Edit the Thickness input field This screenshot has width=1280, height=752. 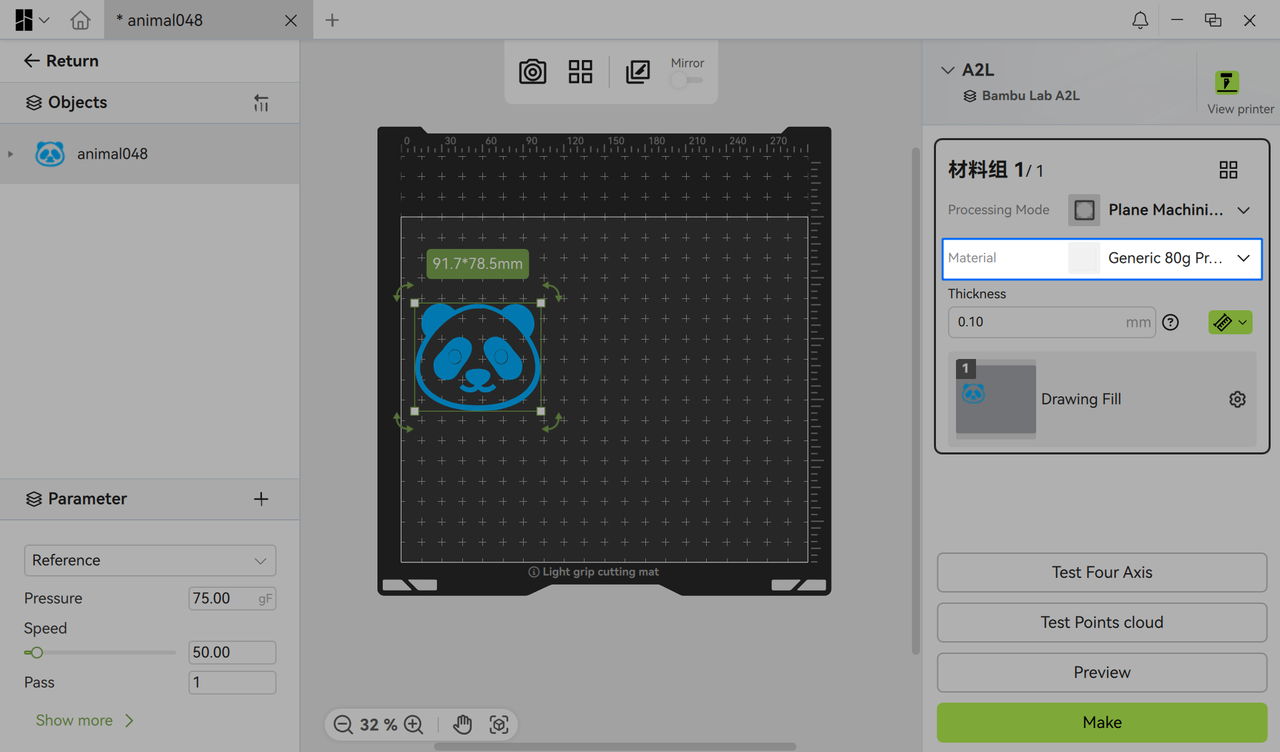pos(1052,322)
